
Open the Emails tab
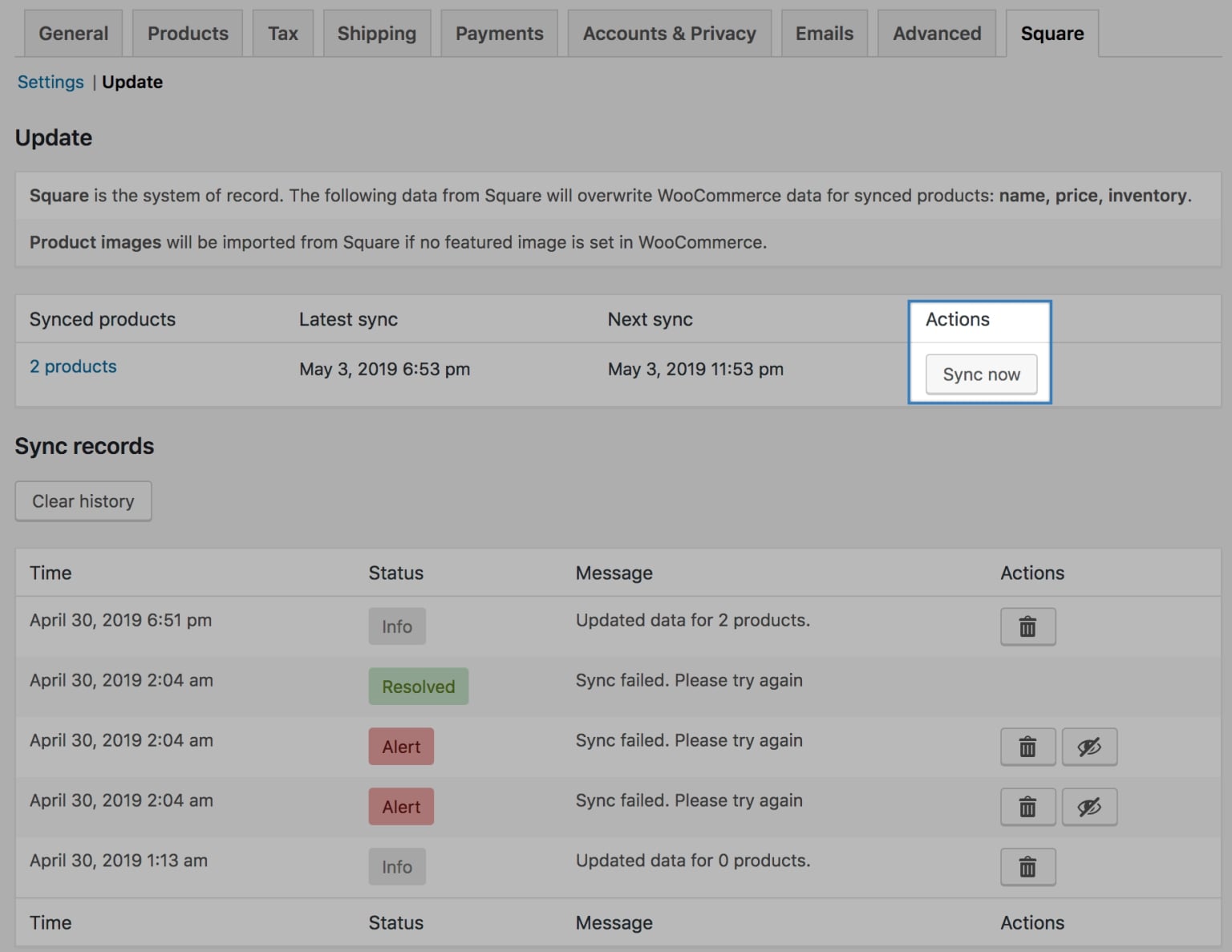click(x=824, y=34)
